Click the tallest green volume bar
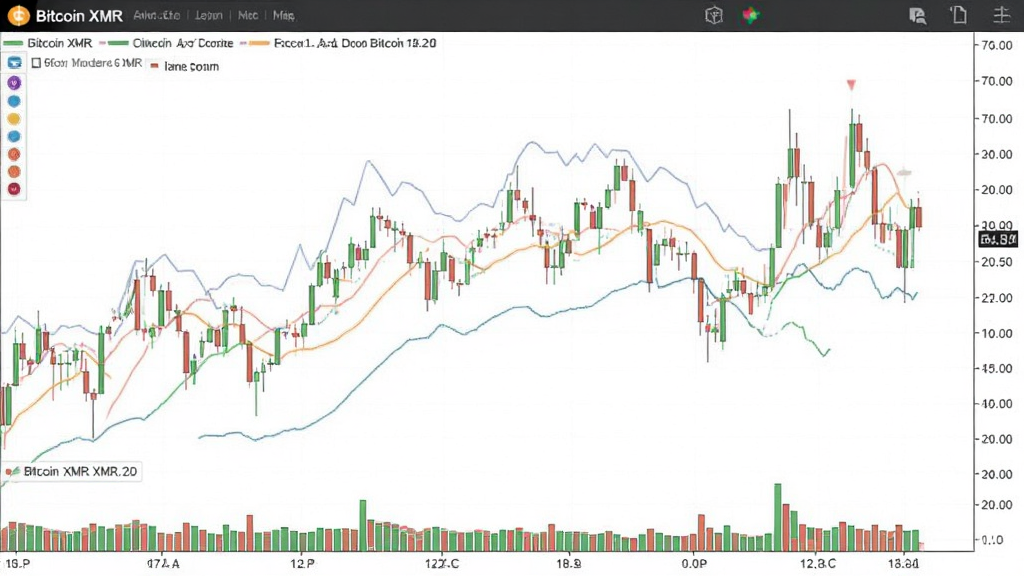1024x576 pixels. coord(778,517)
